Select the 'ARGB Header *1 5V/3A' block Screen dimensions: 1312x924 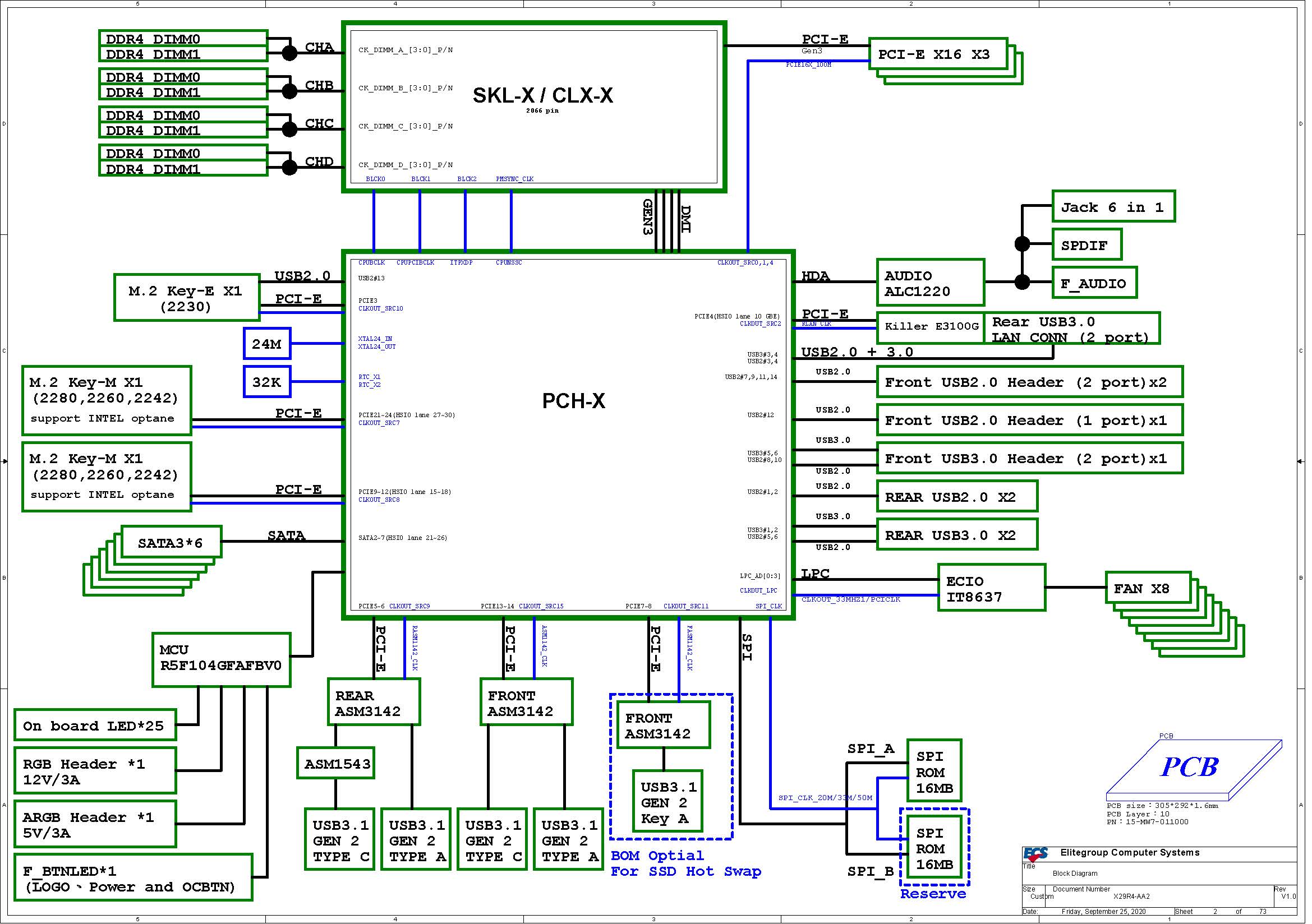[x=95, y=825]
